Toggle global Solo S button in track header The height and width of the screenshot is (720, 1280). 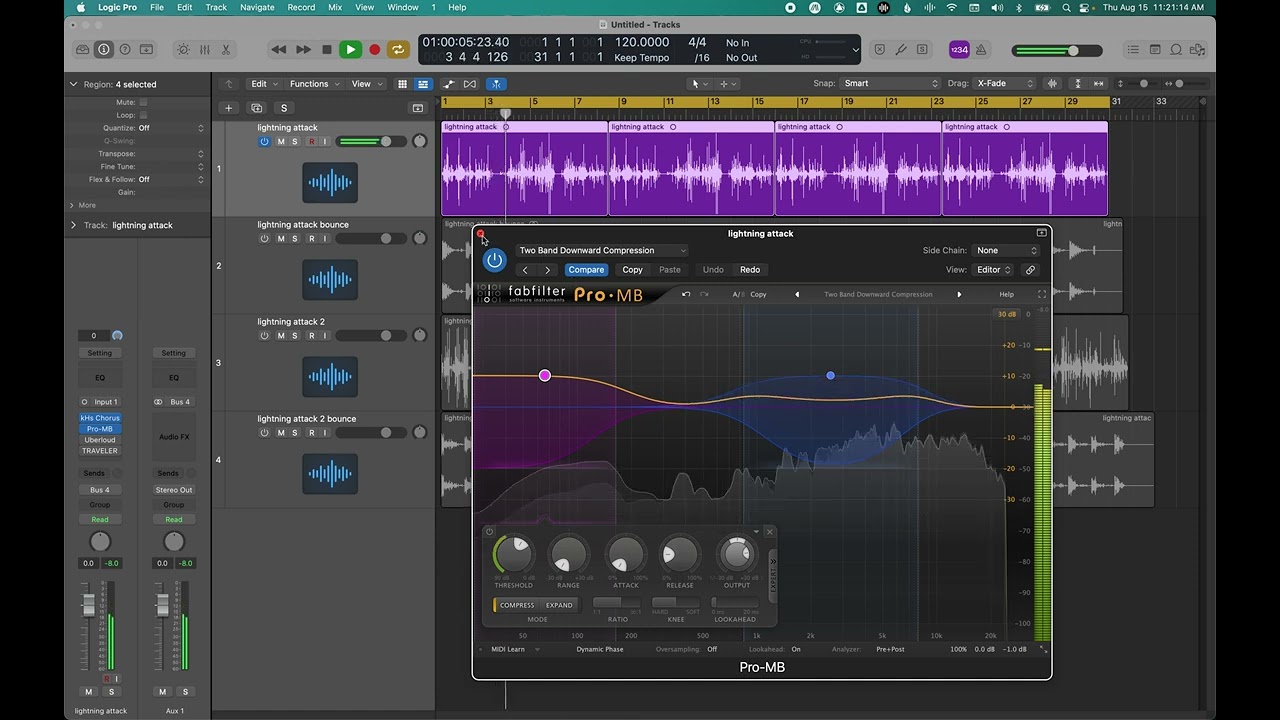coord(284,108)
